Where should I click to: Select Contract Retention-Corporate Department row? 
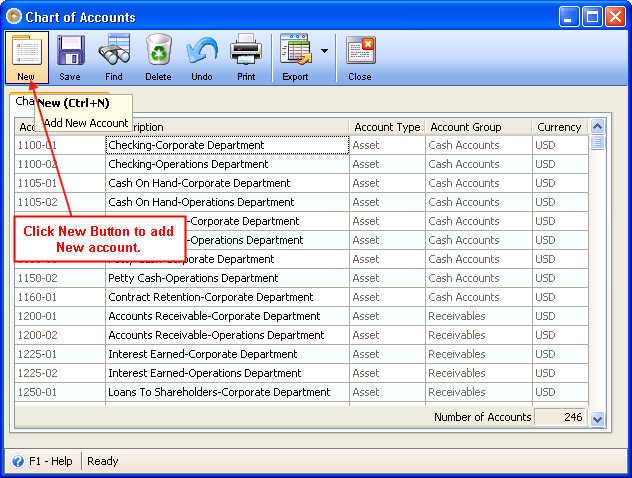click(210, 297)
